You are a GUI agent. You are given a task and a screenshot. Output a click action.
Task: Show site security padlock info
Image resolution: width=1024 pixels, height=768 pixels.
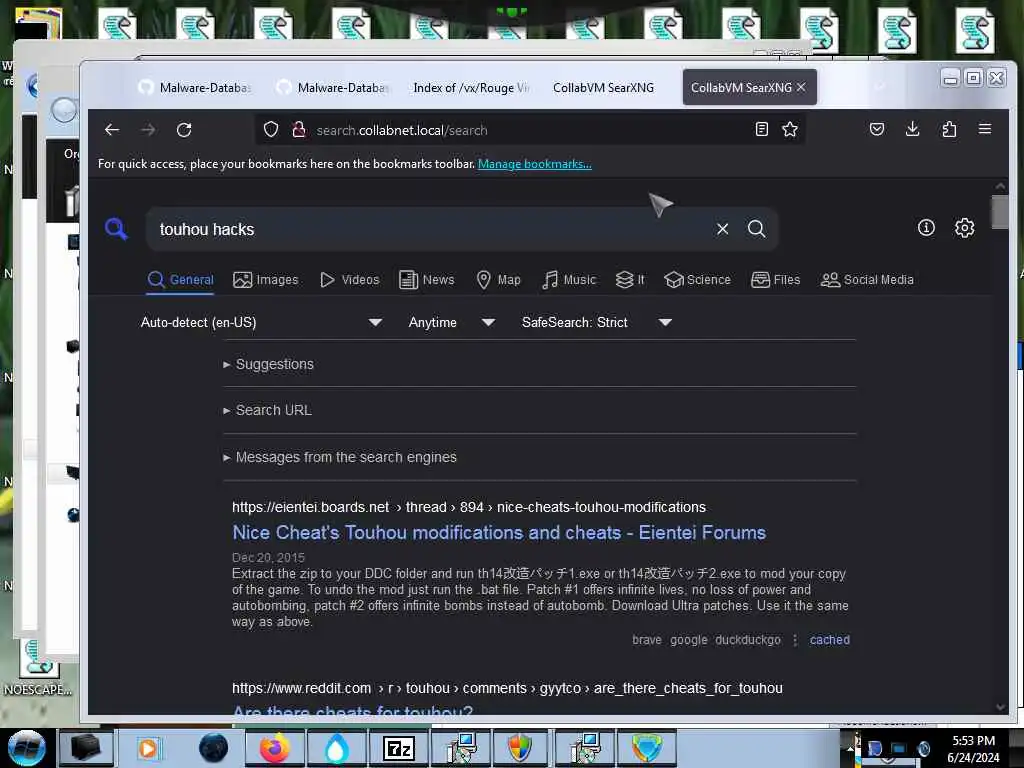[299, 130]
